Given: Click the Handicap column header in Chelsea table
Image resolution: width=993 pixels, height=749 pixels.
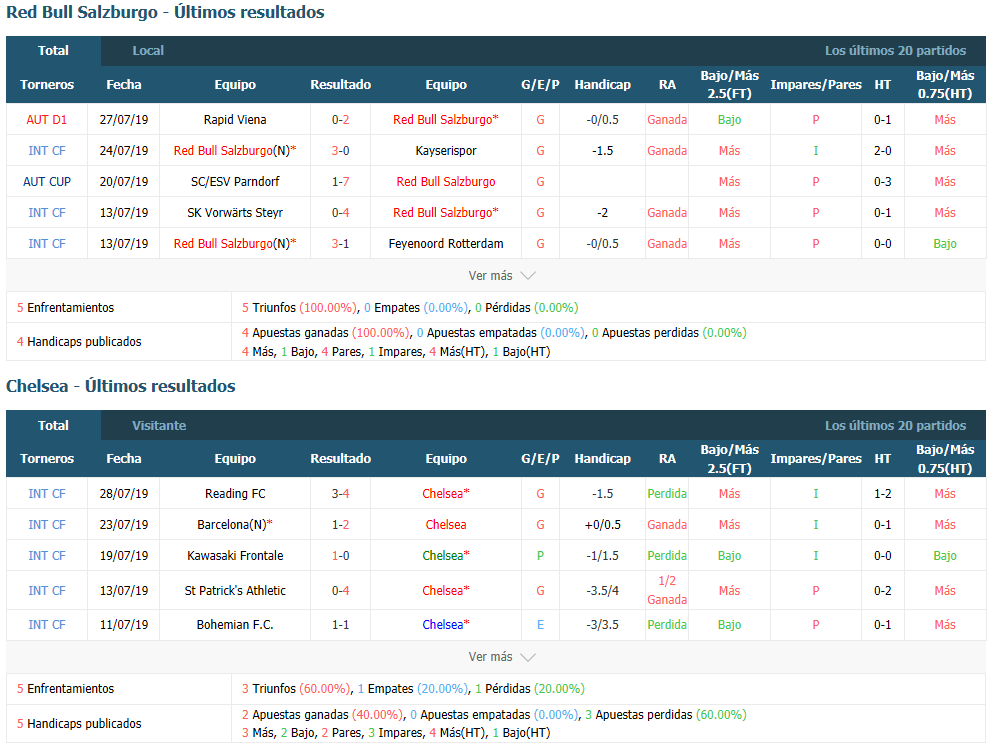Looking at the screenshot, I should tap(602, 459).
